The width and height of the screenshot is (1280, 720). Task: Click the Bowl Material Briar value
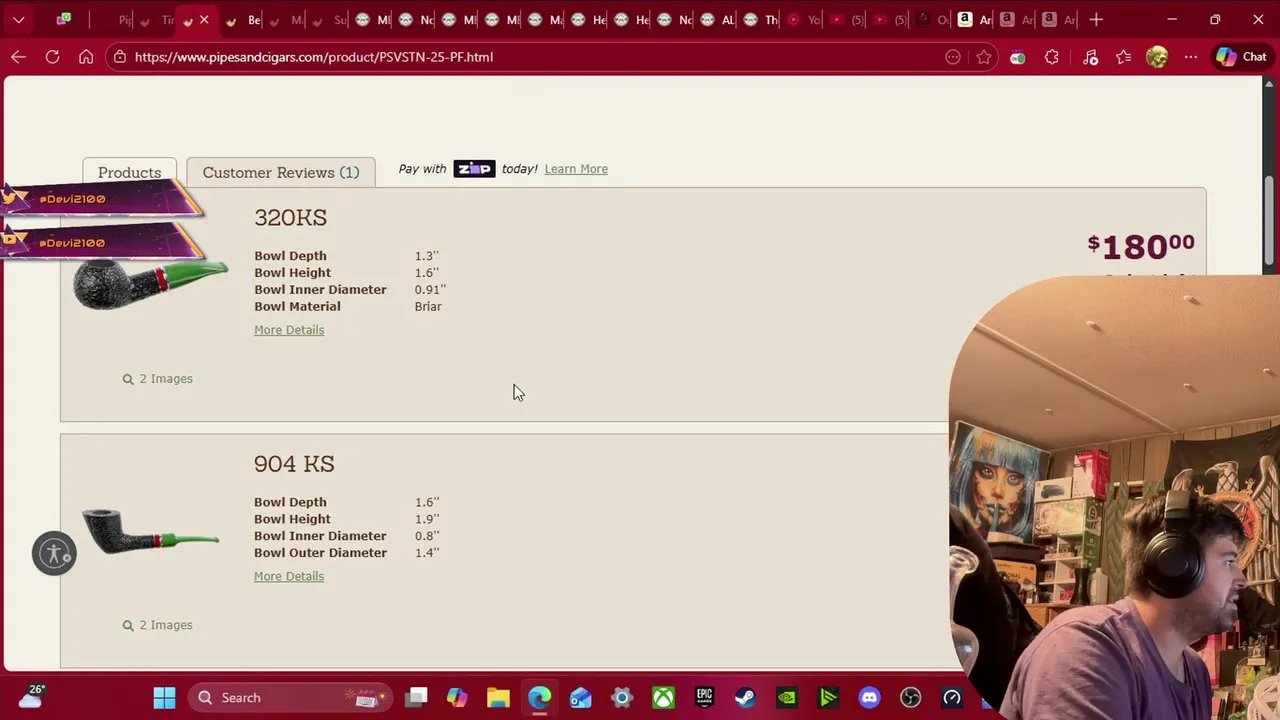[428, 307]
